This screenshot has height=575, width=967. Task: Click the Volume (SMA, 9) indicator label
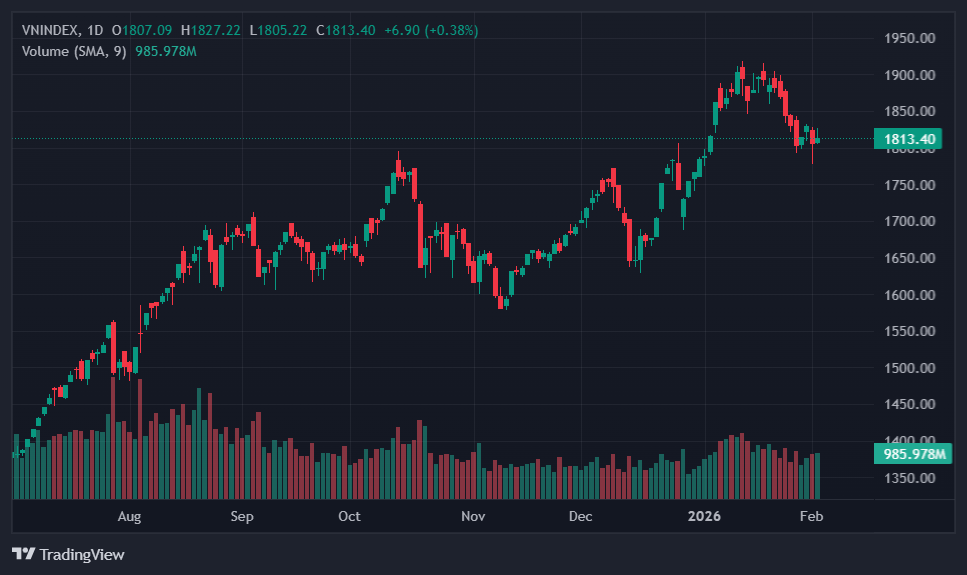pos(74,51)
